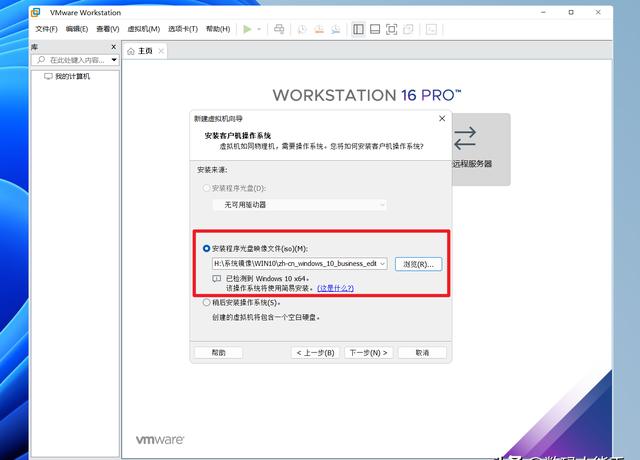Open the 帮助(H) menu
640x460 pixels.
218,29
